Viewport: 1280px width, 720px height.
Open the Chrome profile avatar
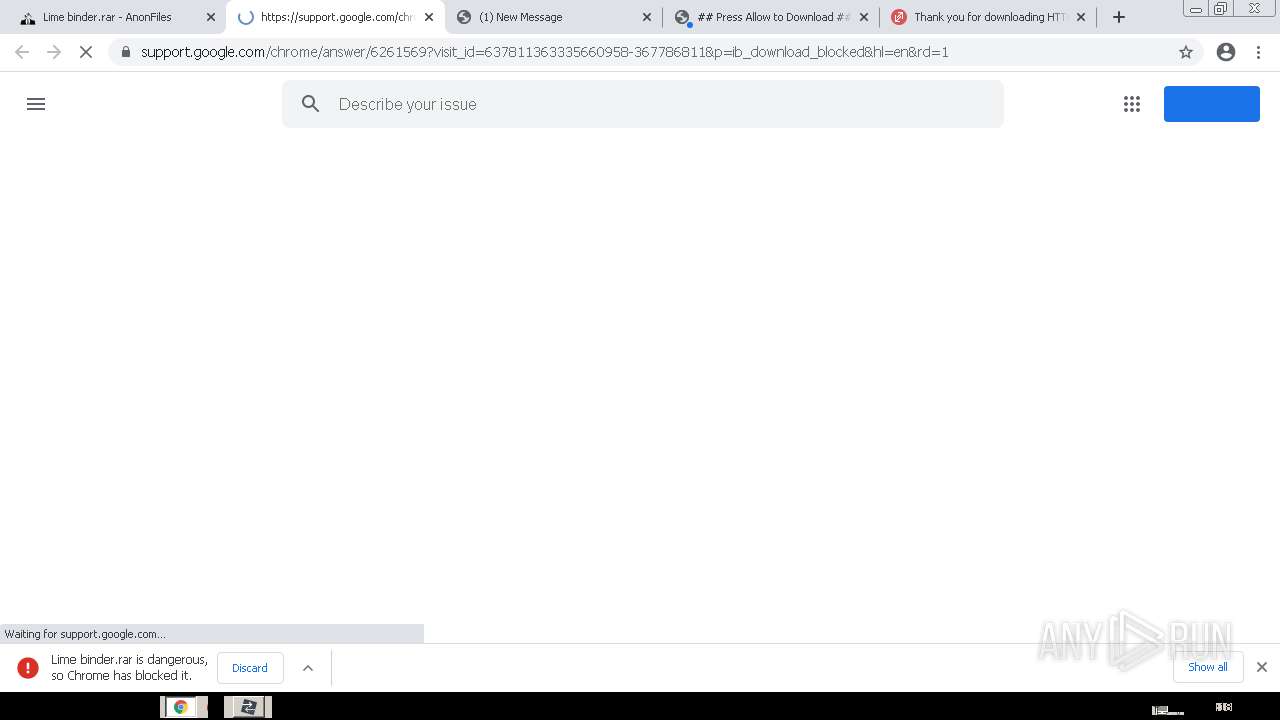(1226, 52)
